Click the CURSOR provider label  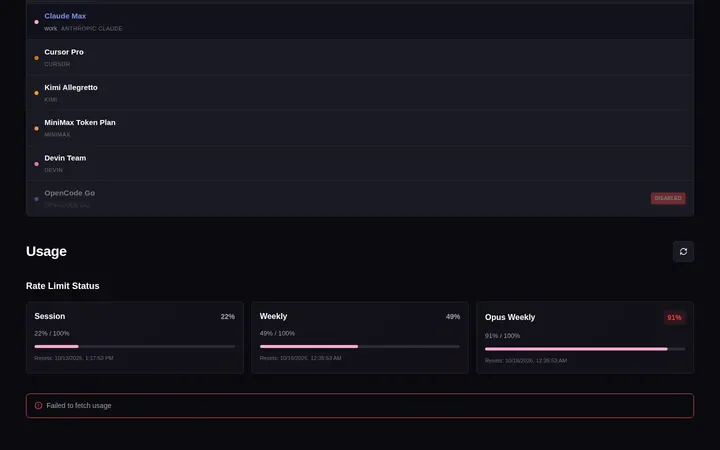pos(57,64)
